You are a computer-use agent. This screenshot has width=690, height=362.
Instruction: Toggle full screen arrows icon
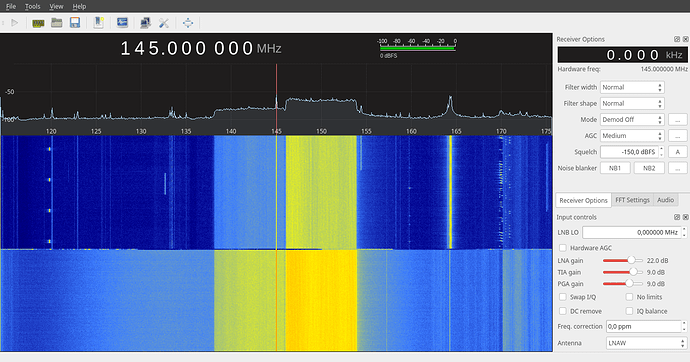pyautogui.click(x=188, y=23)
